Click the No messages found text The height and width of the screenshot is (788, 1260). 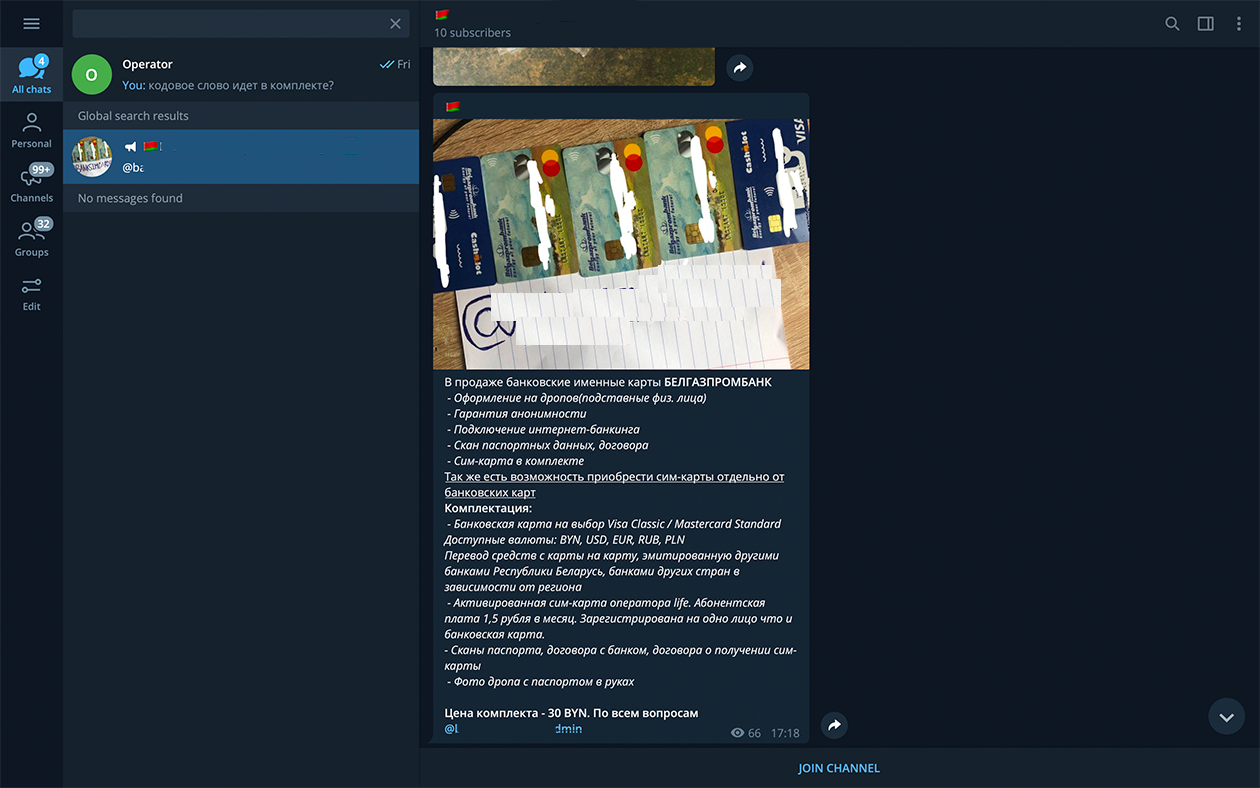pos(130,198)
